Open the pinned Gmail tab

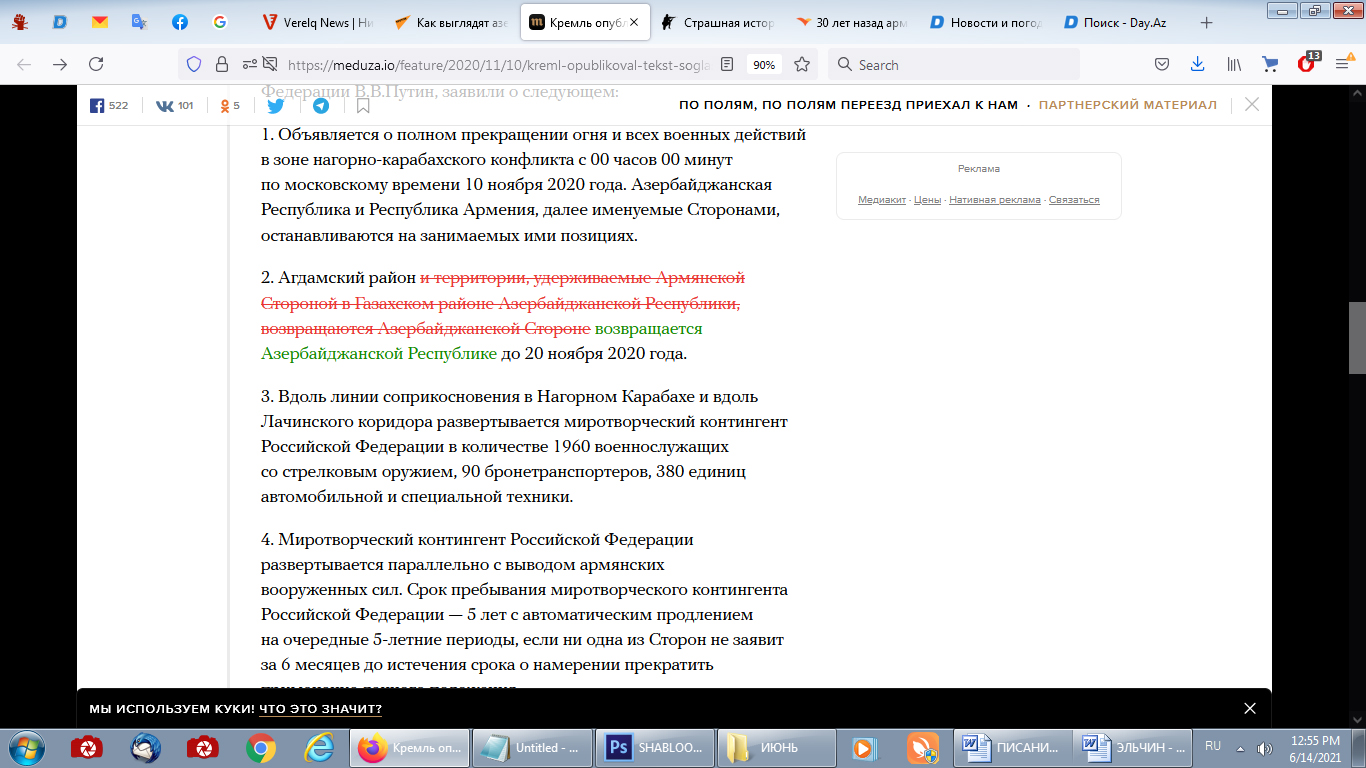coord(99,22)
